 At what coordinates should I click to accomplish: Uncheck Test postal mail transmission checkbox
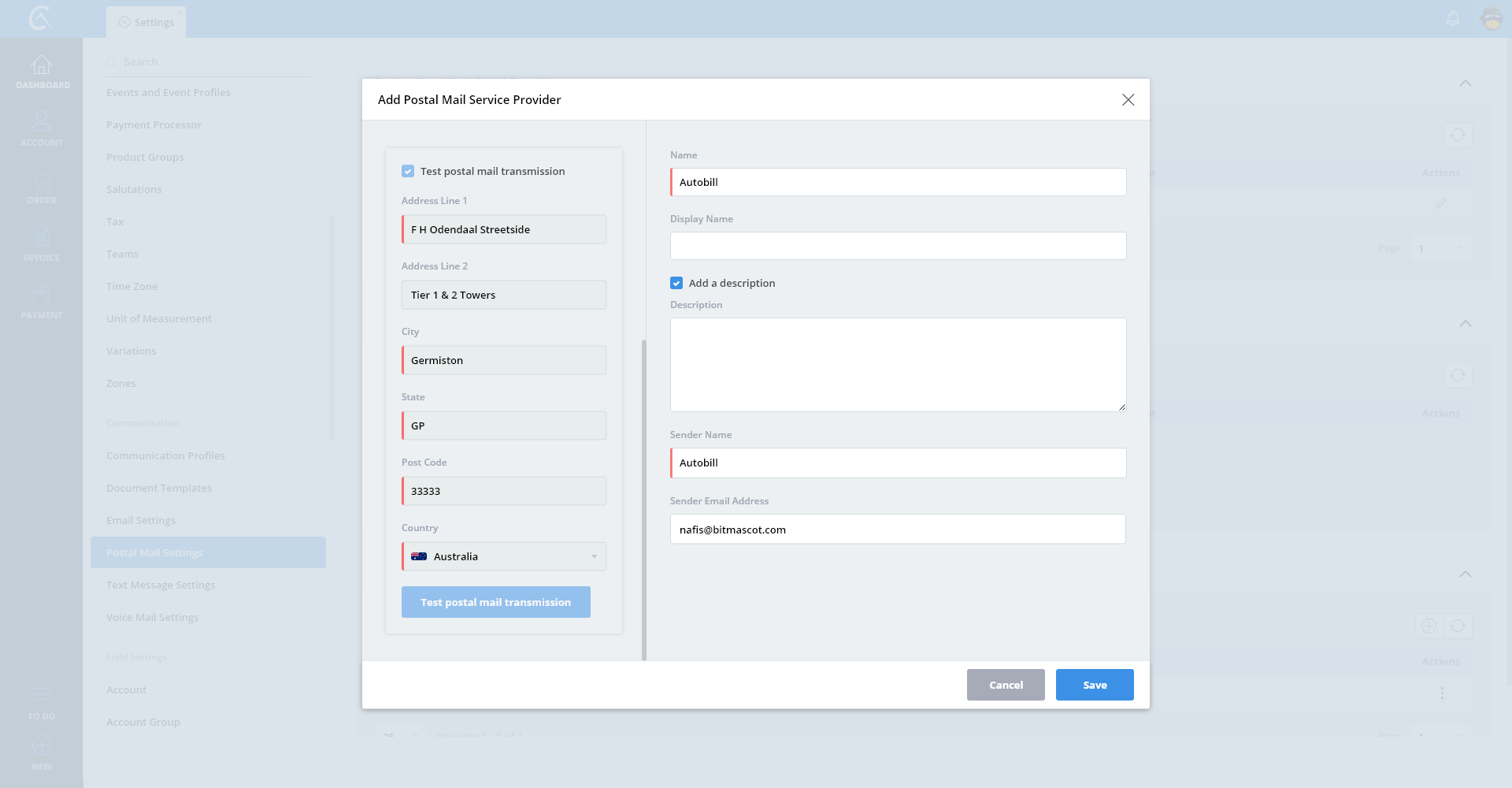pos(408,171)
